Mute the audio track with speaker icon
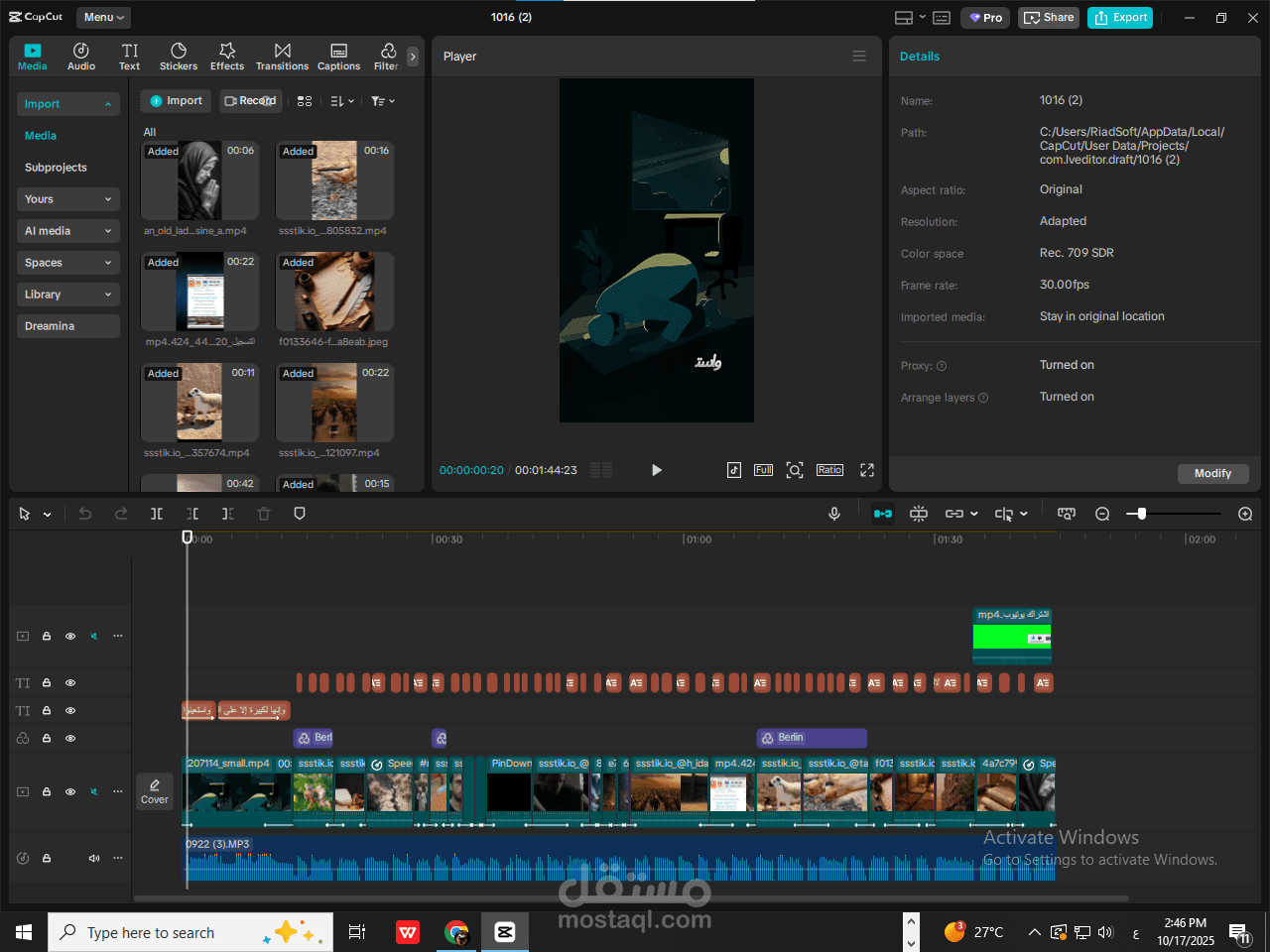This screenshot has width=1270, height=952. point(94,858)
